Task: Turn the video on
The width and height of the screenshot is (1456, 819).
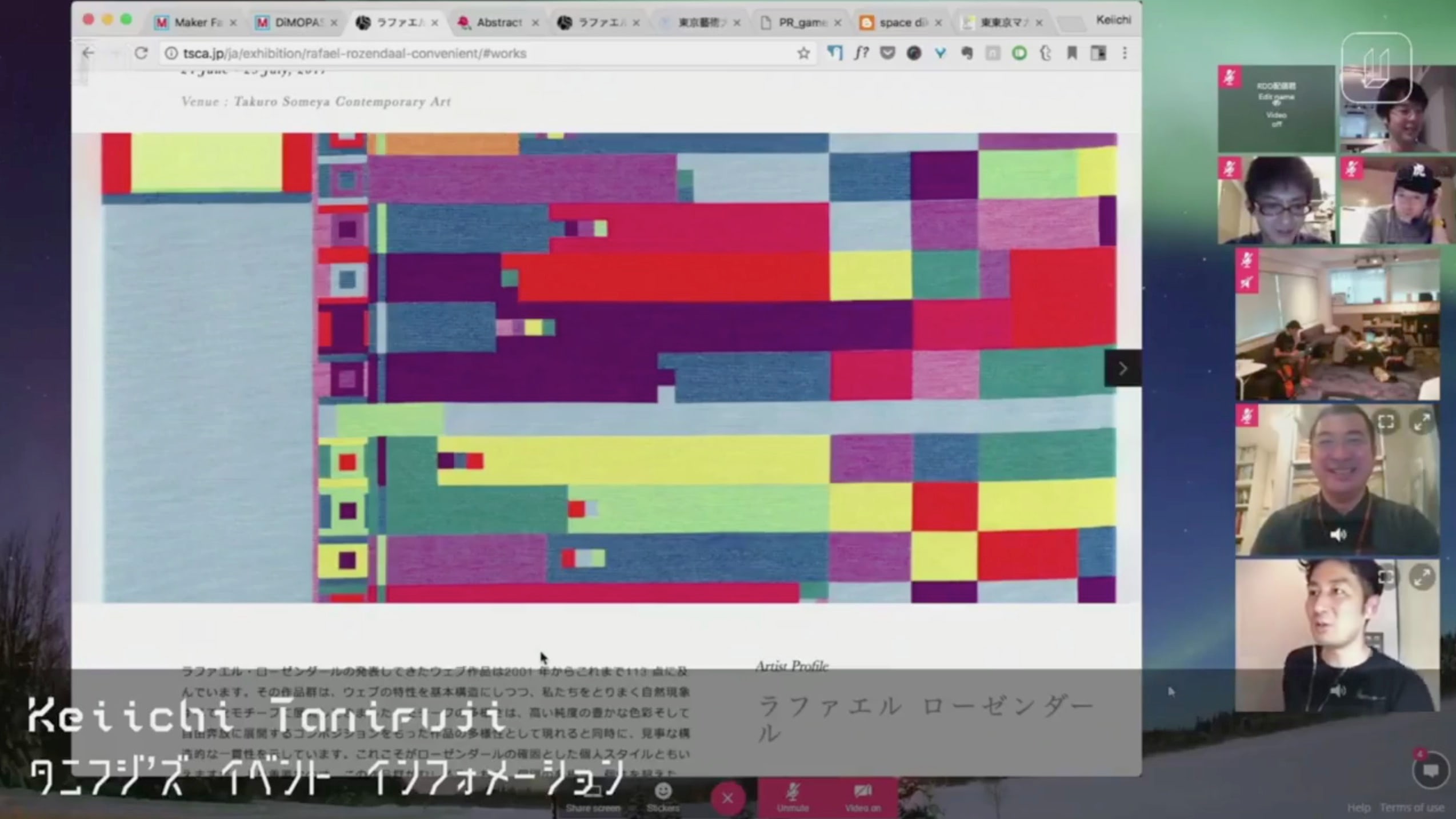Action: point(862,796)
